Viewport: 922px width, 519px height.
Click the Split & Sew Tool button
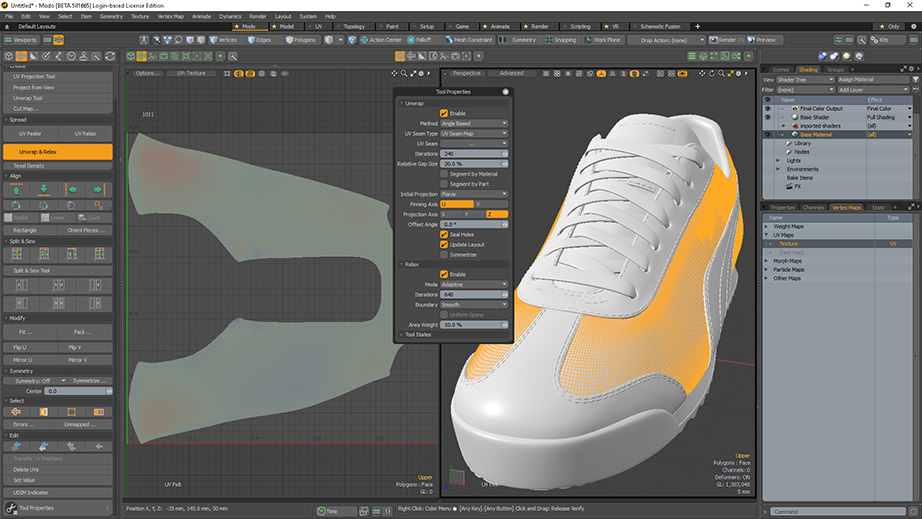58,271
